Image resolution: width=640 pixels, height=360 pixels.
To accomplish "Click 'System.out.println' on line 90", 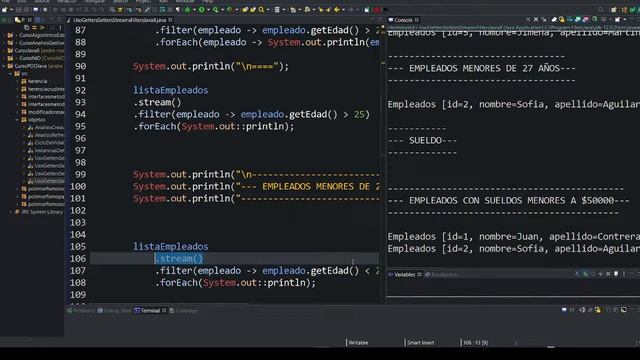I will [182, 66].
